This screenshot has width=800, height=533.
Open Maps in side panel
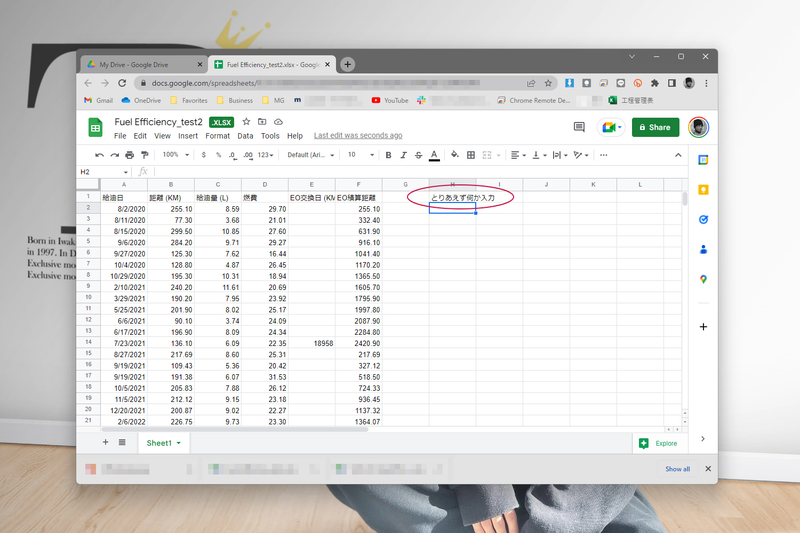703,279
